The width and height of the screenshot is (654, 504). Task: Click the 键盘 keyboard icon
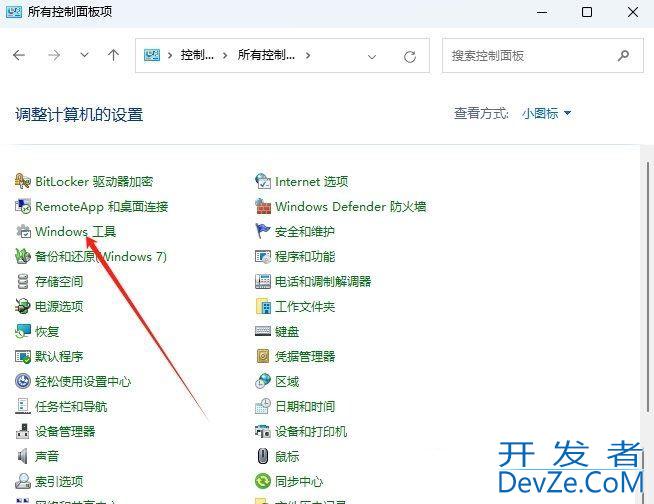(x=263, y=331)
